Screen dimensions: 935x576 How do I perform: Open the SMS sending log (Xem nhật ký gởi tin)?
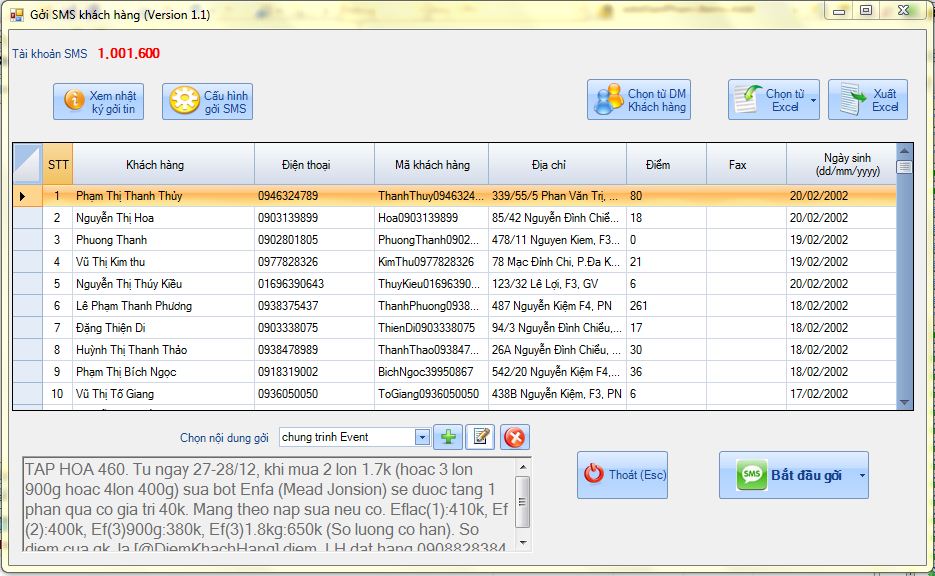tap(98, 101)
